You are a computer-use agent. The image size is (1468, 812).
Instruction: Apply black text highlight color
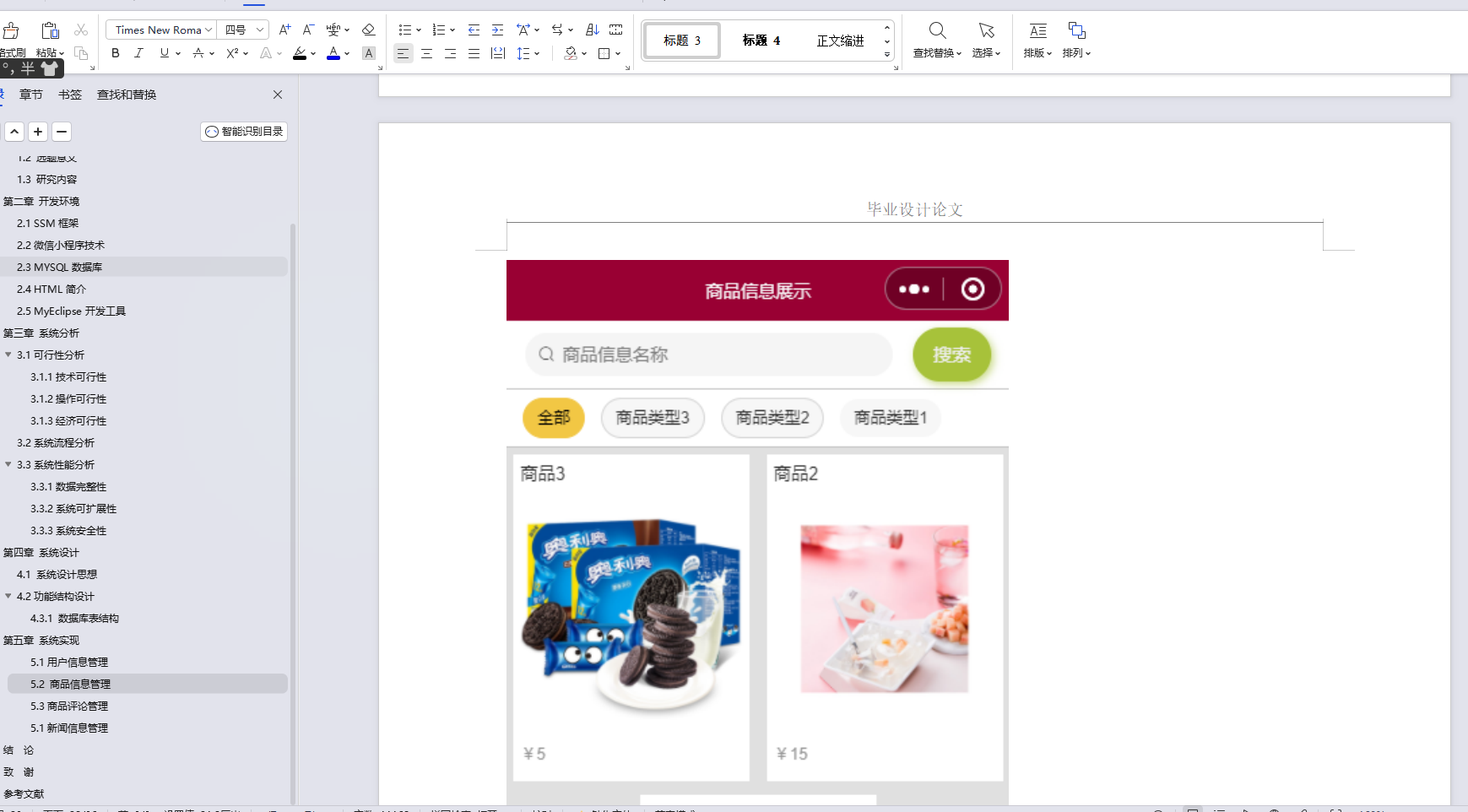coord(300,53)
